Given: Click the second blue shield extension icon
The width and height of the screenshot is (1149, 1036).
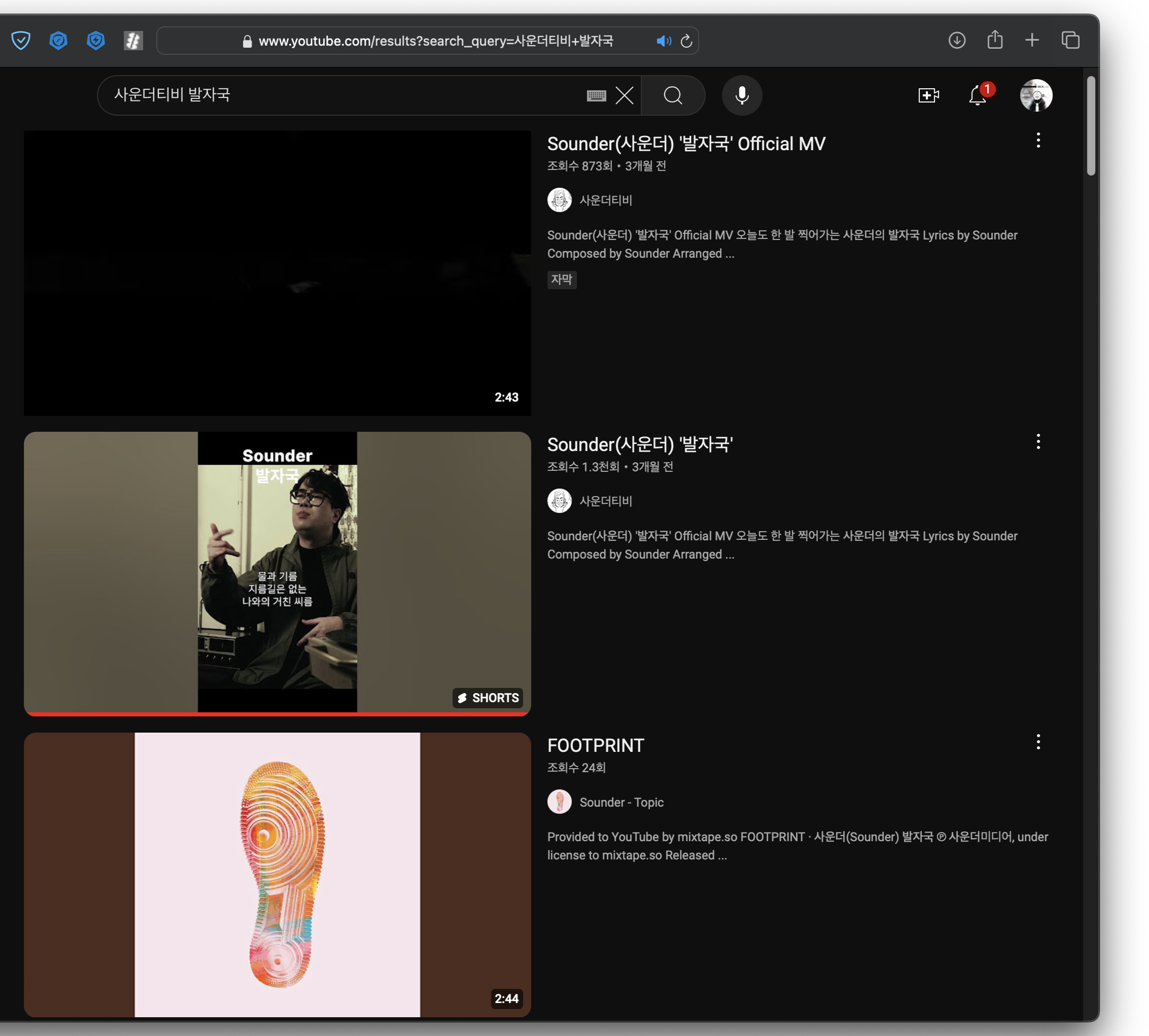Looking at the screenshot, I should click(x=58, y=41).
